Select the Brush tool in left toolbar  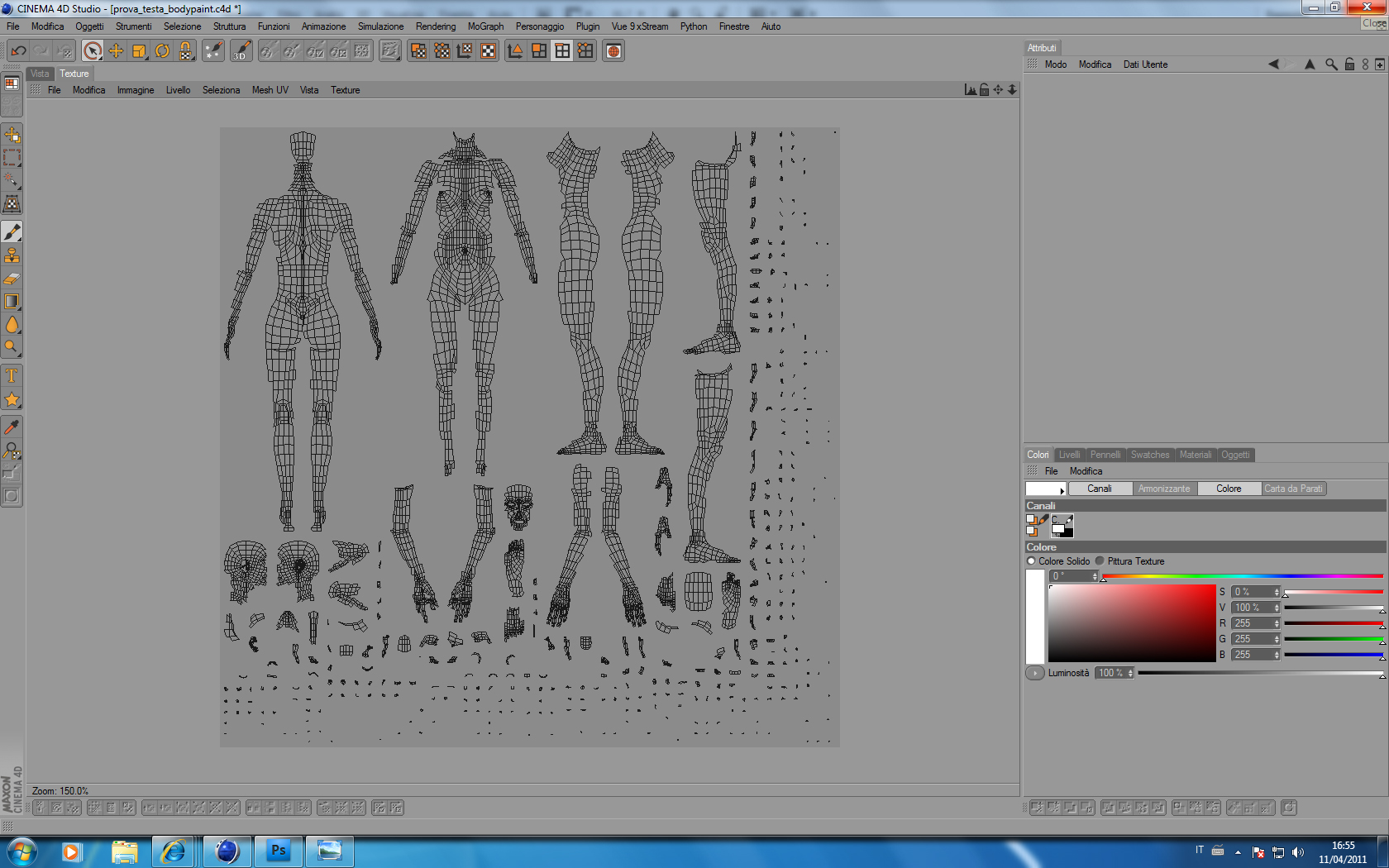pyautogui.click(x=12, y=232)
